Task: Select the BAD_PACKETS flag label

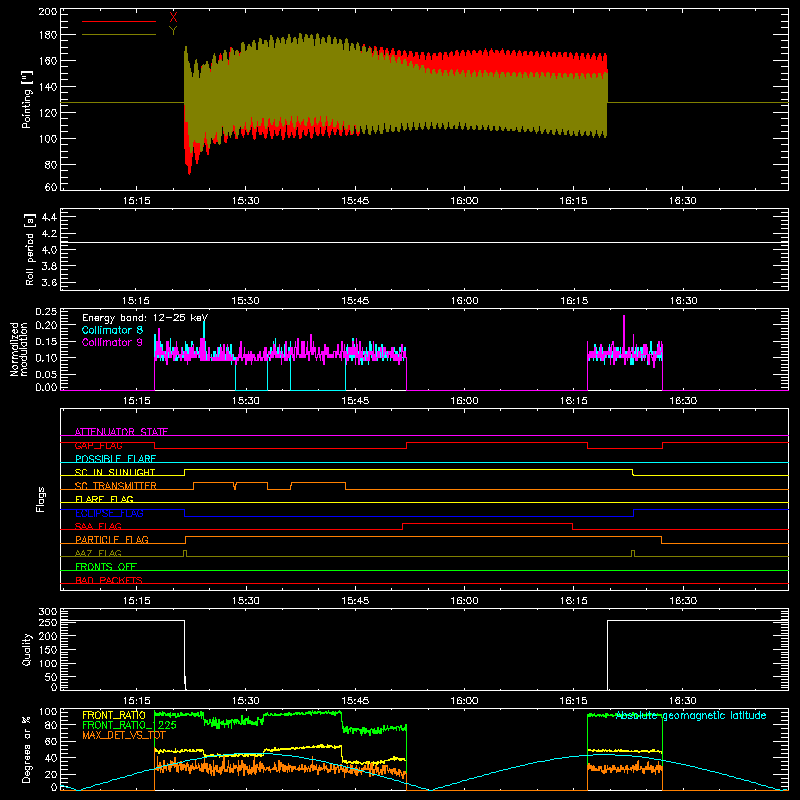Action: (109, 580)
